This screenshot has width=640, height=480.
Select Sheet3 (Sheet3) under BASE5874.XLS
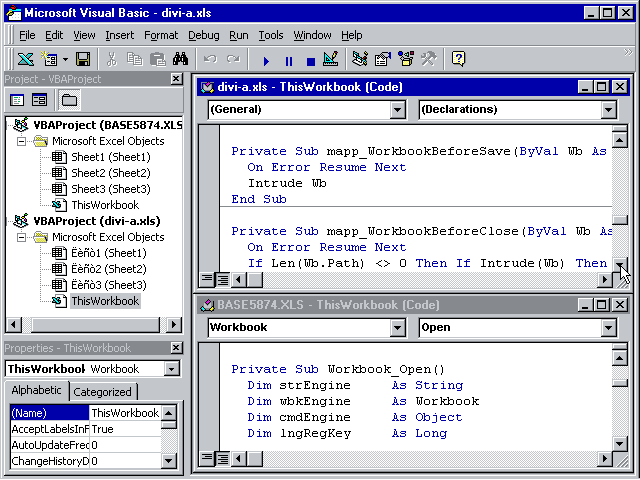[111, 189]
